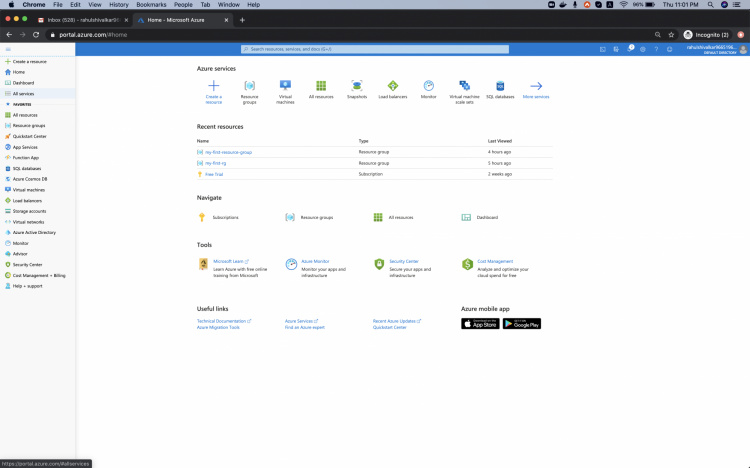Open Virtual machine scale sets icon
The image size is (750, 468).
pyautogui.click(x=464, y=86)
